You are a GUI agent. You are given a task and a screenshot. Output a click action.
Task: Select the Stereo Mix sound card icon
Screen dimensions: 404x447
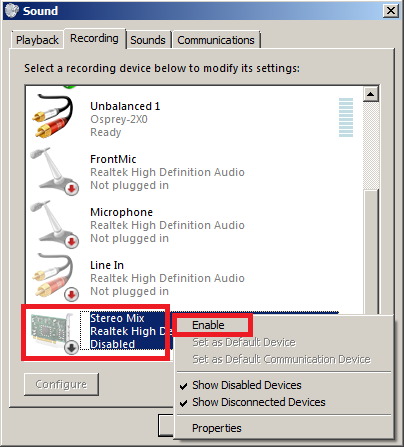54,332
